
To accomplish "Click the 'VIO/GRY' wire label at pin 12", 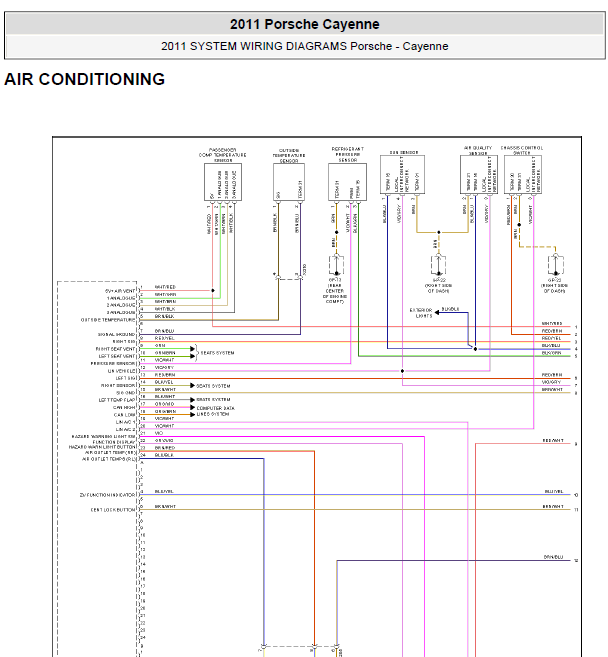I will point(164,367).
